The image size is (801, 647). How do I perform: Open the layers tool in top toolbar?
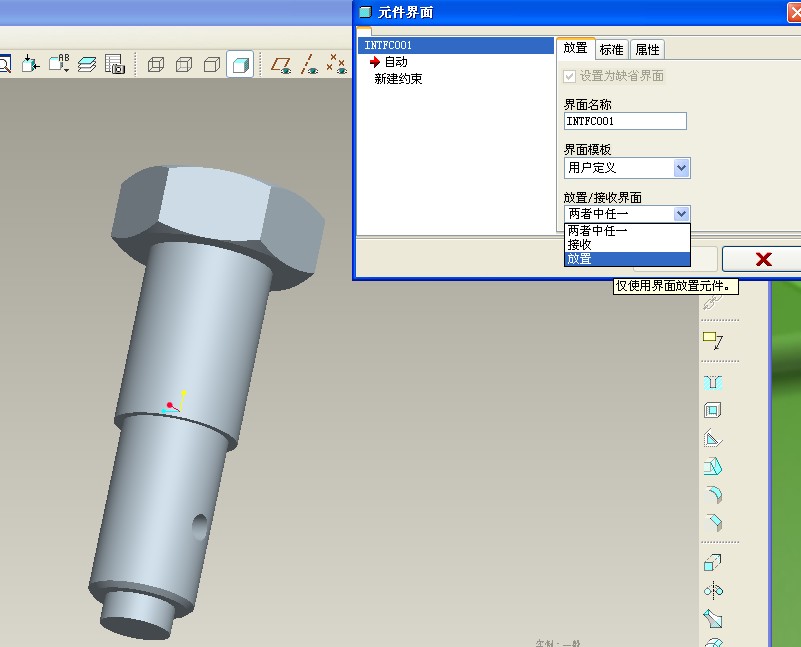point(87,64)
